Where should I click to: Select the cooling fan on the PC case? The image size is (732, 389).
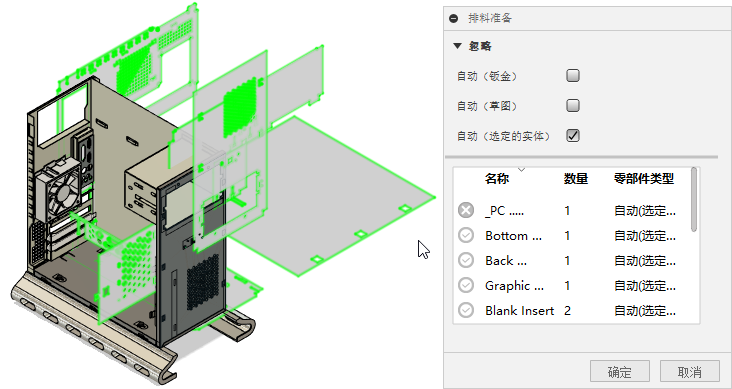tap(59, 188)
